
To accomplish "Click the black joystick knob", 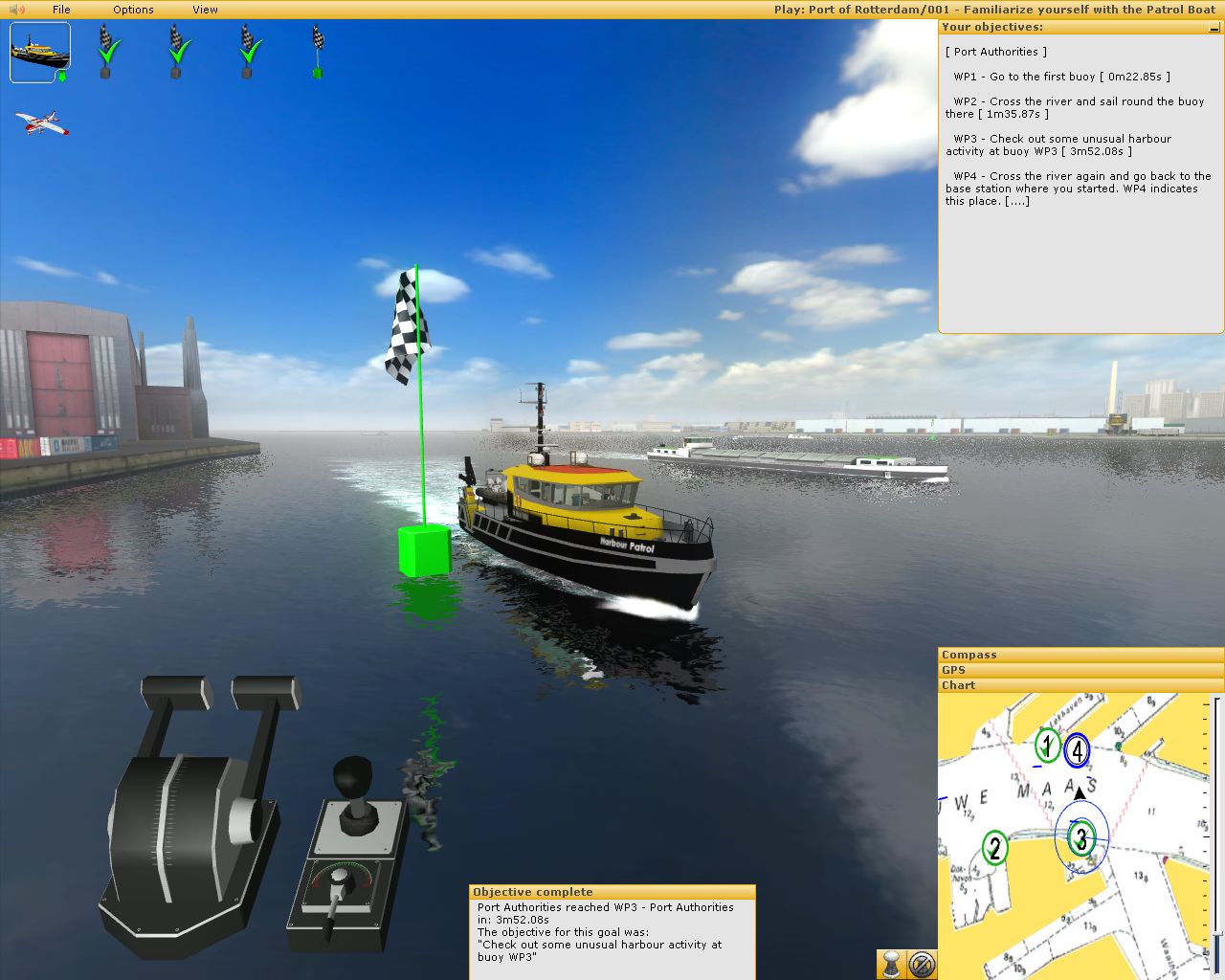I will point(353,776).
